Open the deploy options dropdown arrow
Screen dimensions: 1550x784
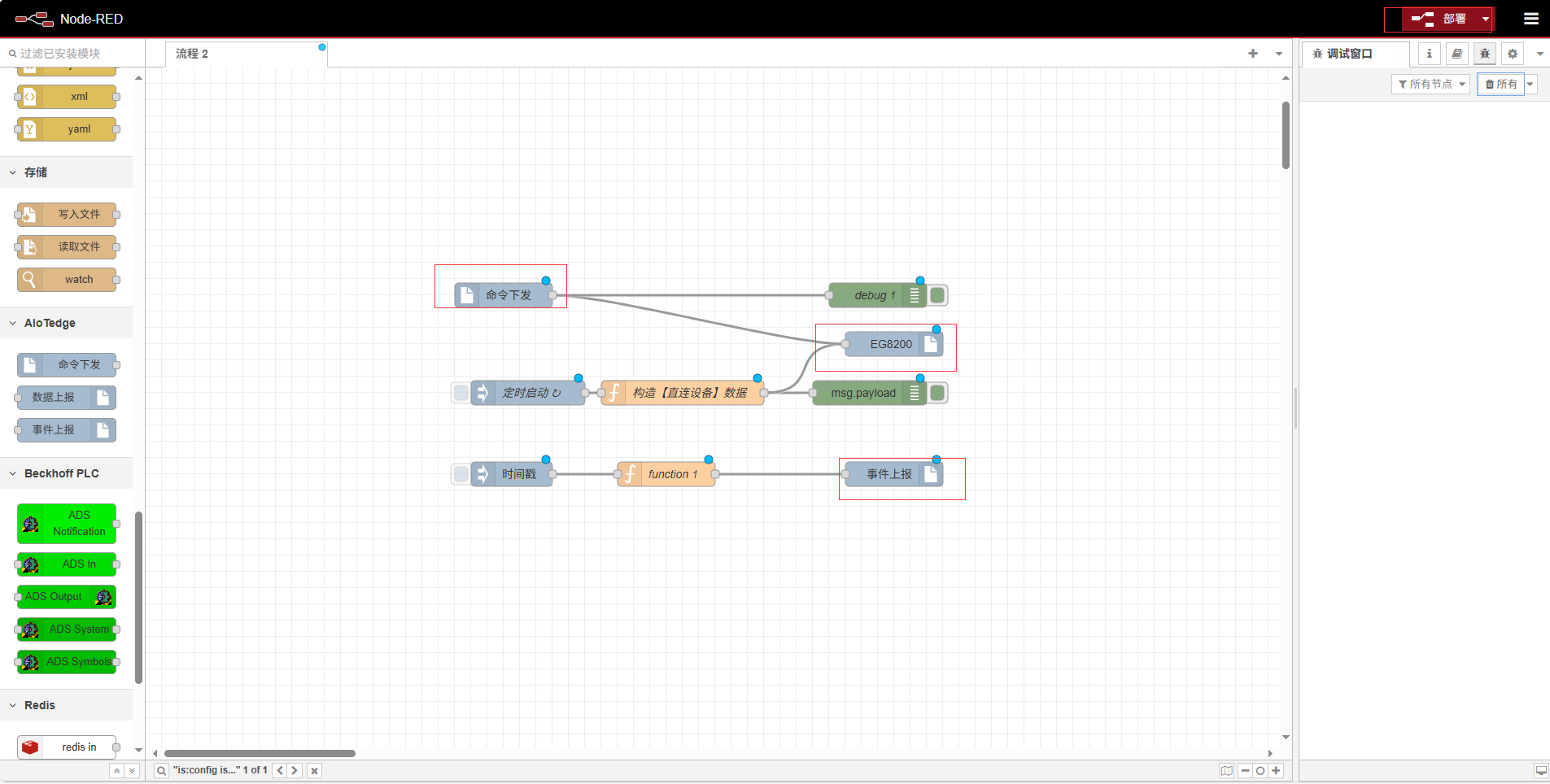click(1485, 19)
